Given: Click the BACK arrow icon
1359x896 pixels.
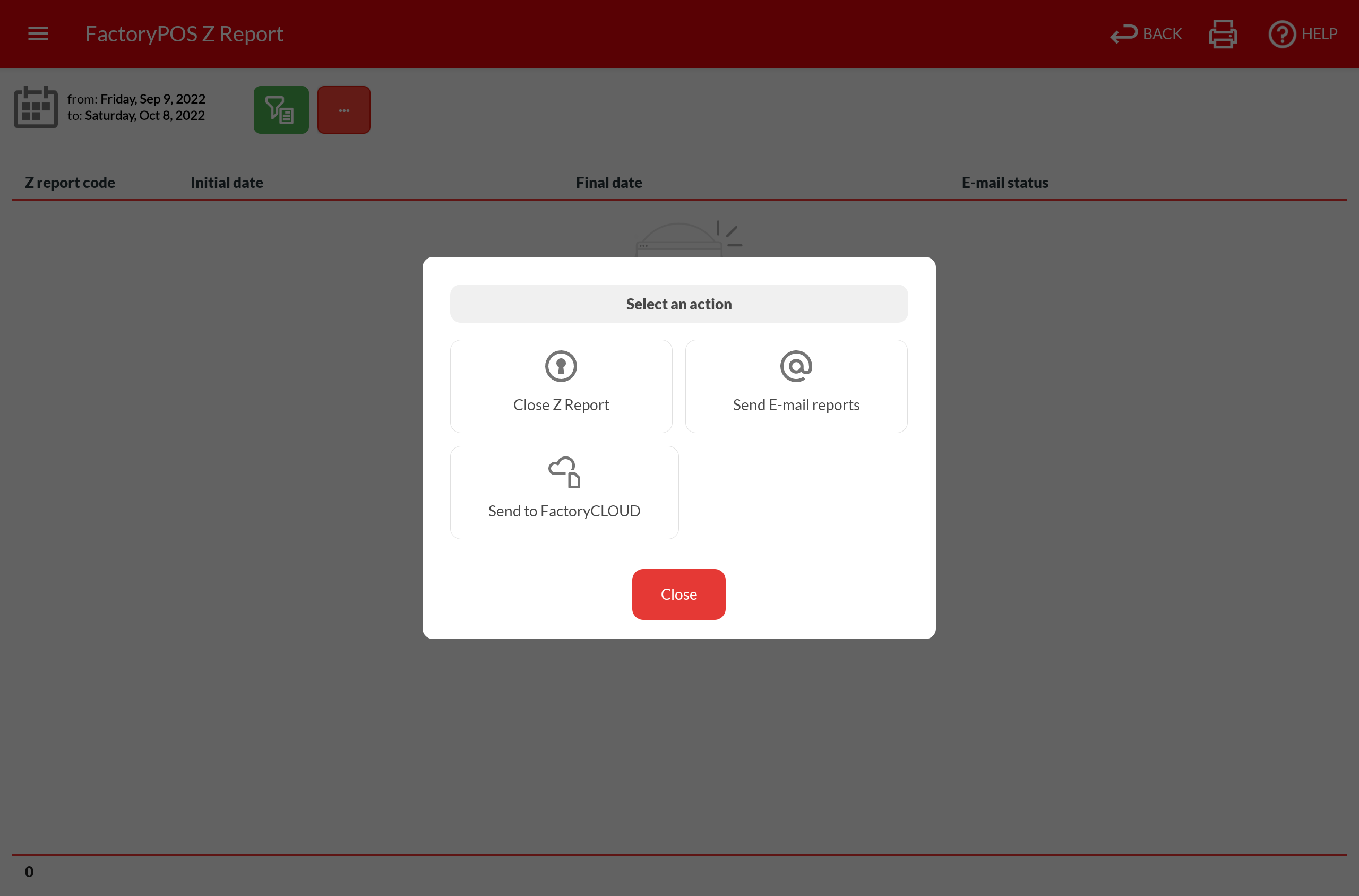Looking at the screenshot, I should pos(1123,34).
